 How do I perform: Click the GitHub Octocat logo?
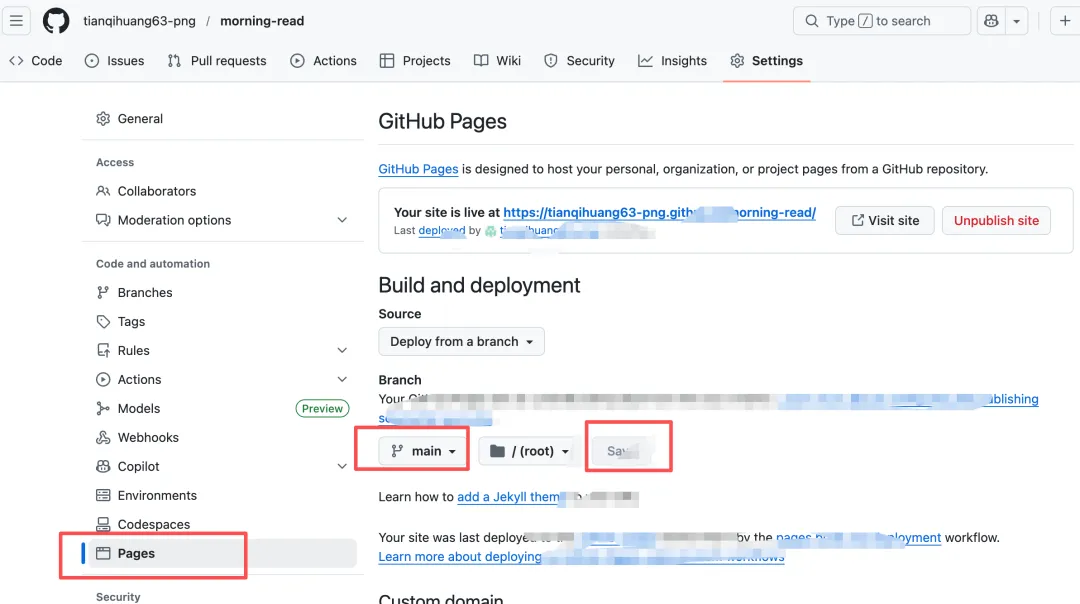coord(56,21)
